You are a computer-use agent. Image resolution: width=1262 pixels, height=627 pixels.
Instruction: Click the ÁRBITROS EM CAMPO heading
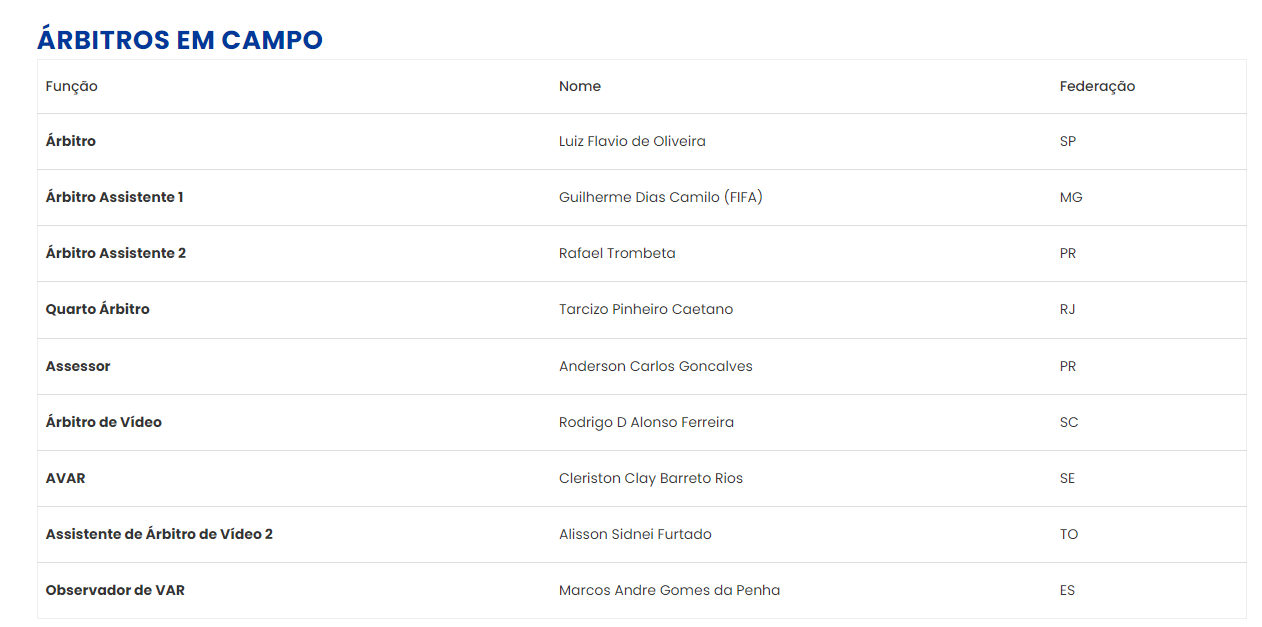(x=180, y=40)
